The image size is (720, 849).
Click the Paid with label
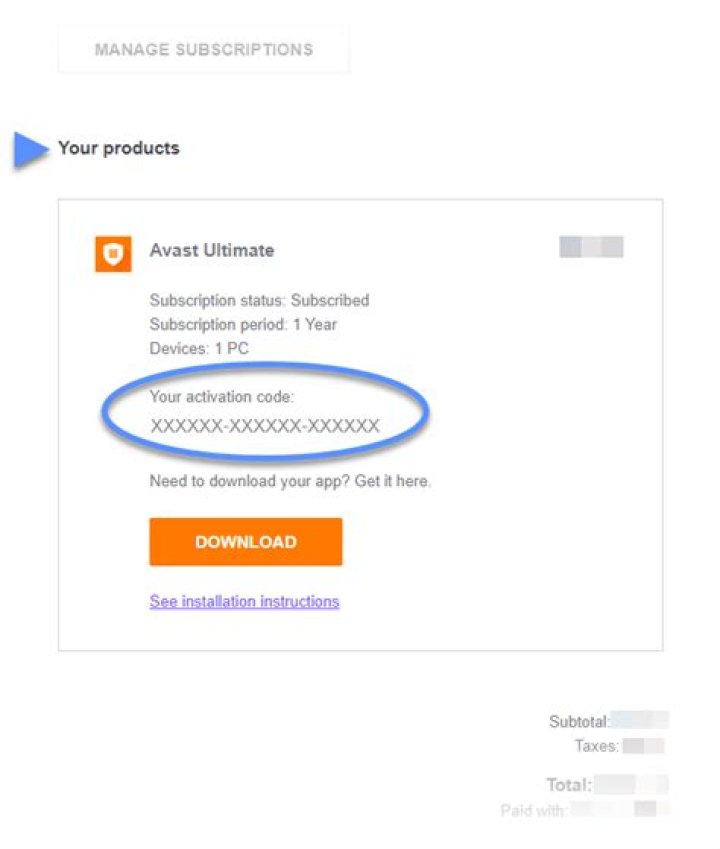click(534, 811)
